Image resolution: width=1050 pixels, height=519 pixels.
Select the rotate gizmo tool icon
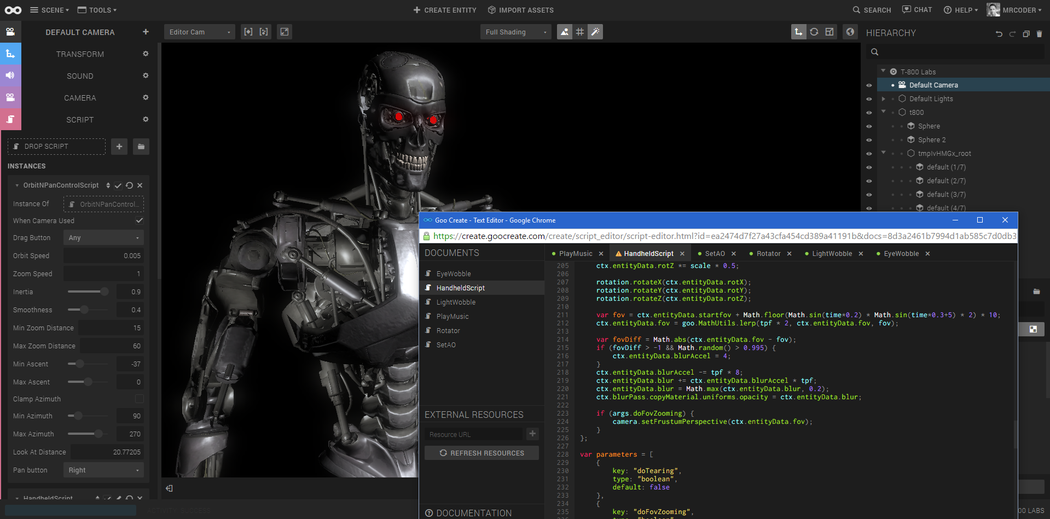click(x=814, y=32)
